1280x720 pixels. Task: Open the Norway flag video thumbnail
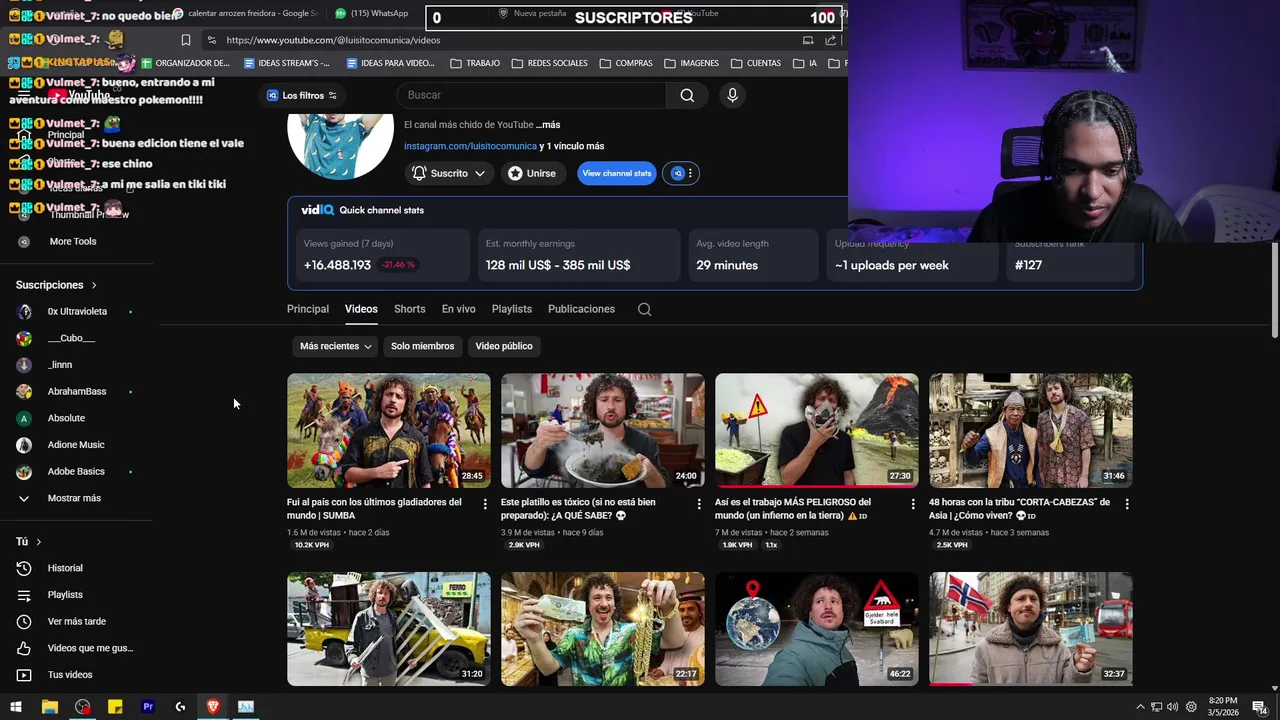(x=1031, y=629)
